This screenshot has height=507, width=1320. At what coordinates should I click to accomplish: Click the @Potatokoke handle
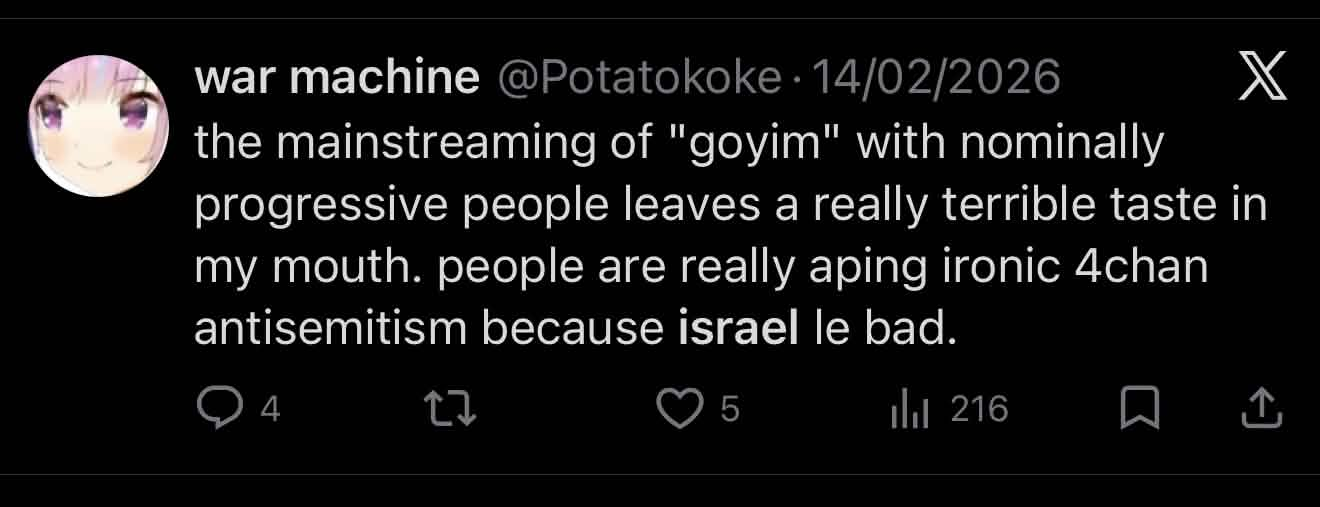[x=638, y=78]
